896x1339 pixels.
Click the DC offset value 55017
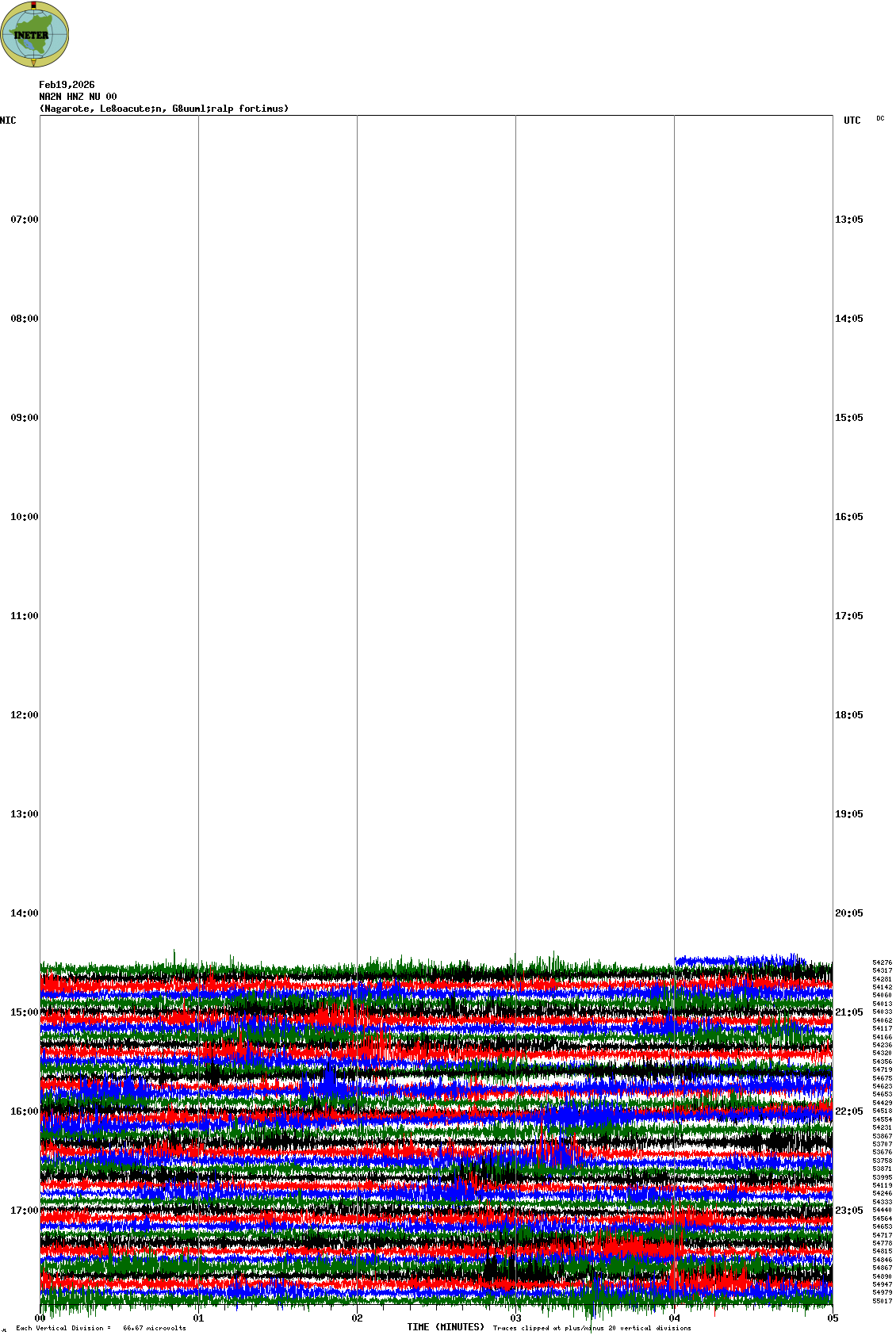pyautogui.click(x=882, y=1301)
